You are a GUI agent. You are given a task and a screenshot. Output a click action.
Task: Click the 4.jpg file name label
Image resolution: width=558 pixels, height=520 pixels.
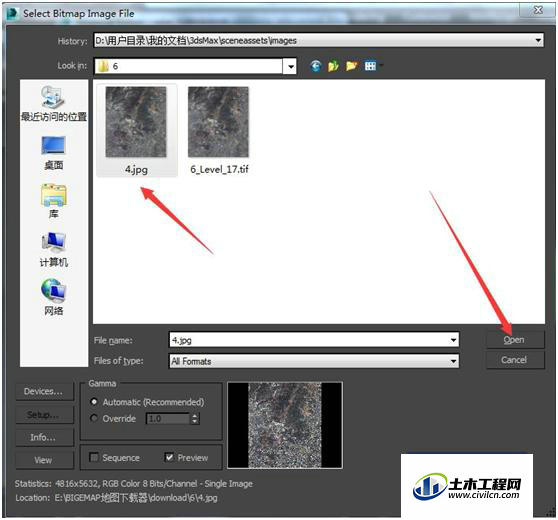(x=136, y=169)
